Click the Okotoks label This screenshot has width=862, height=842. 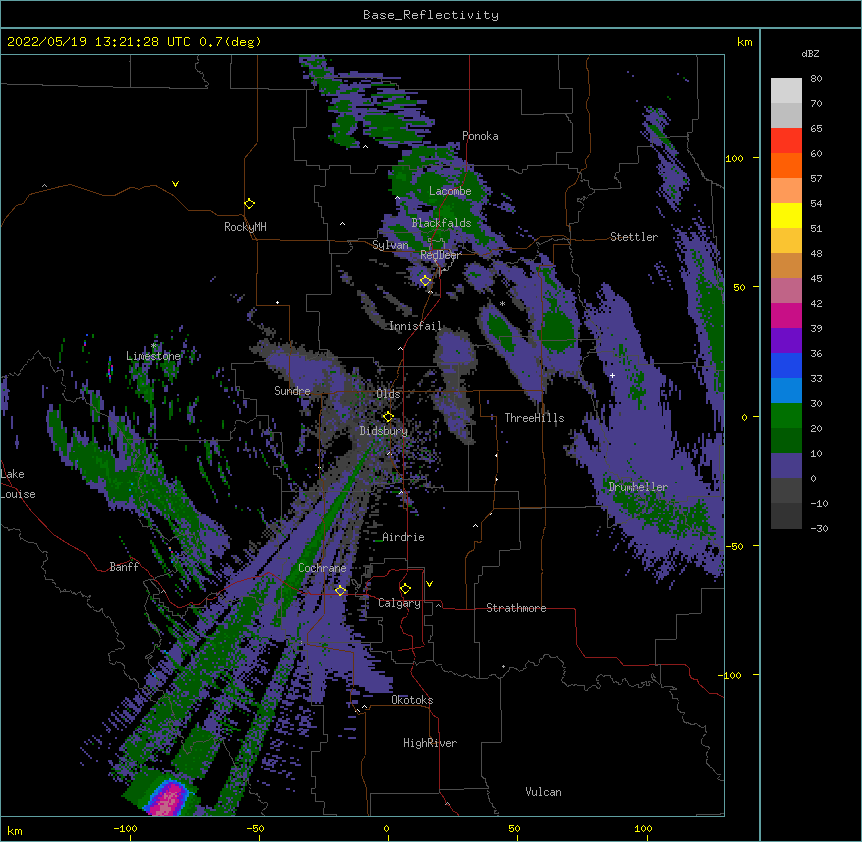click(412, 700)
